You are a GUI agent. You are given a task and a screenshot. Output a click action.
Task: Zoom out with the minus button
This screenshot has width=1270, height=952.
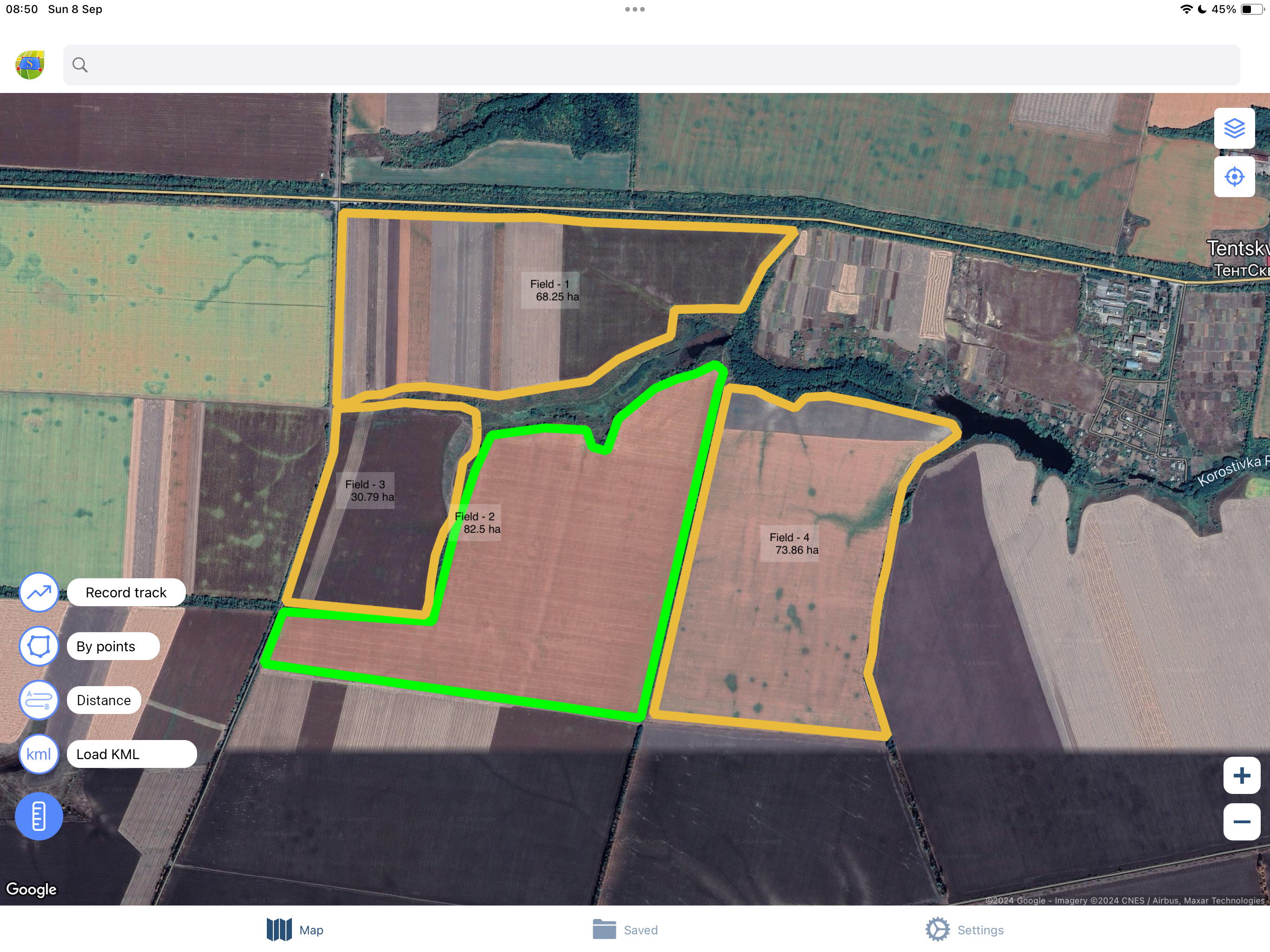click(x=1241, y=822)
